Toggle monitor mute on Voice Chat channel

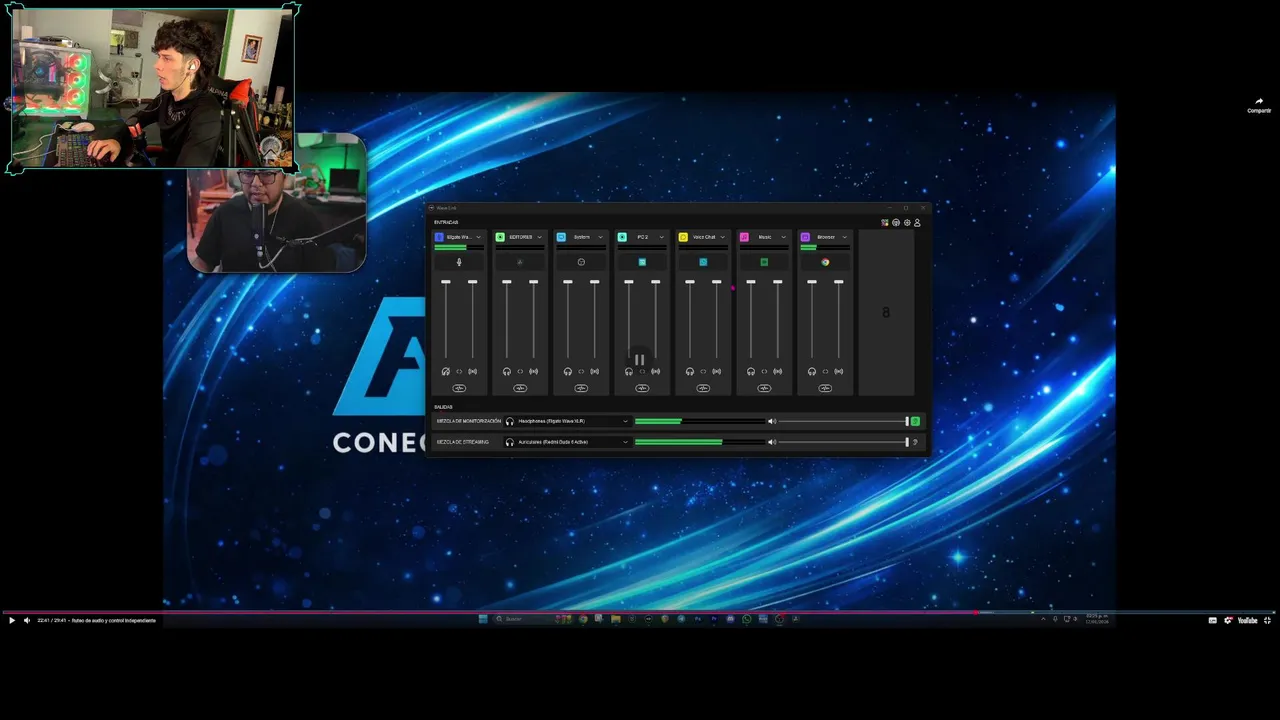point(690,371)
